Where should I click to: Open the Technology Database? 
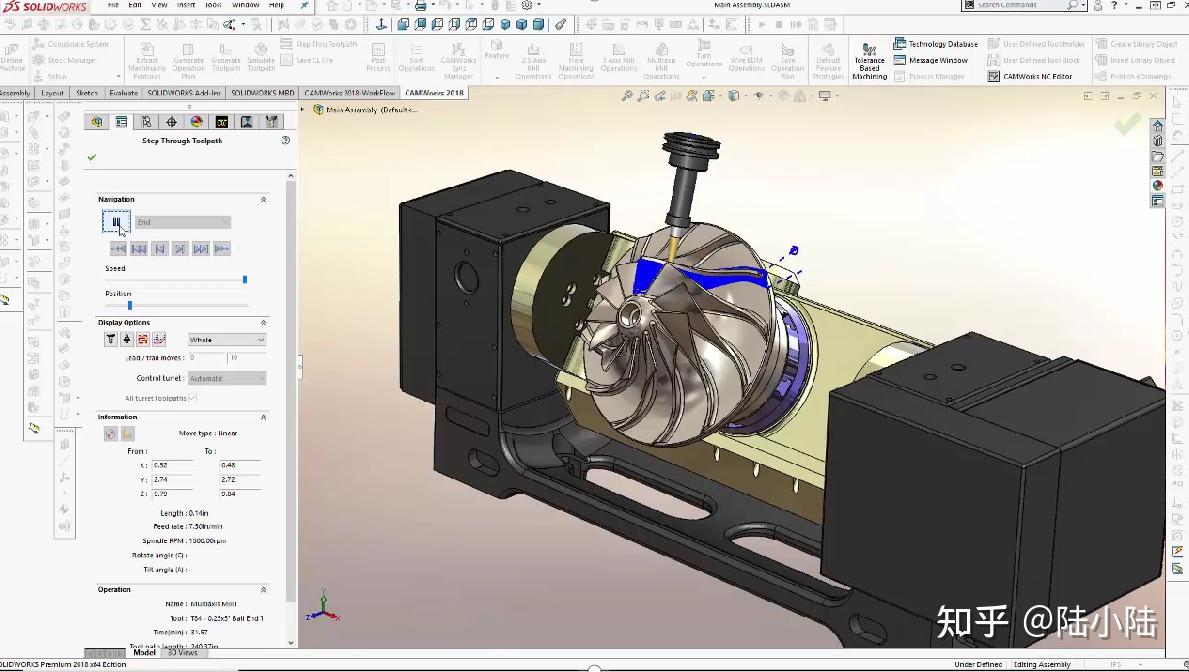pos(936,44)
